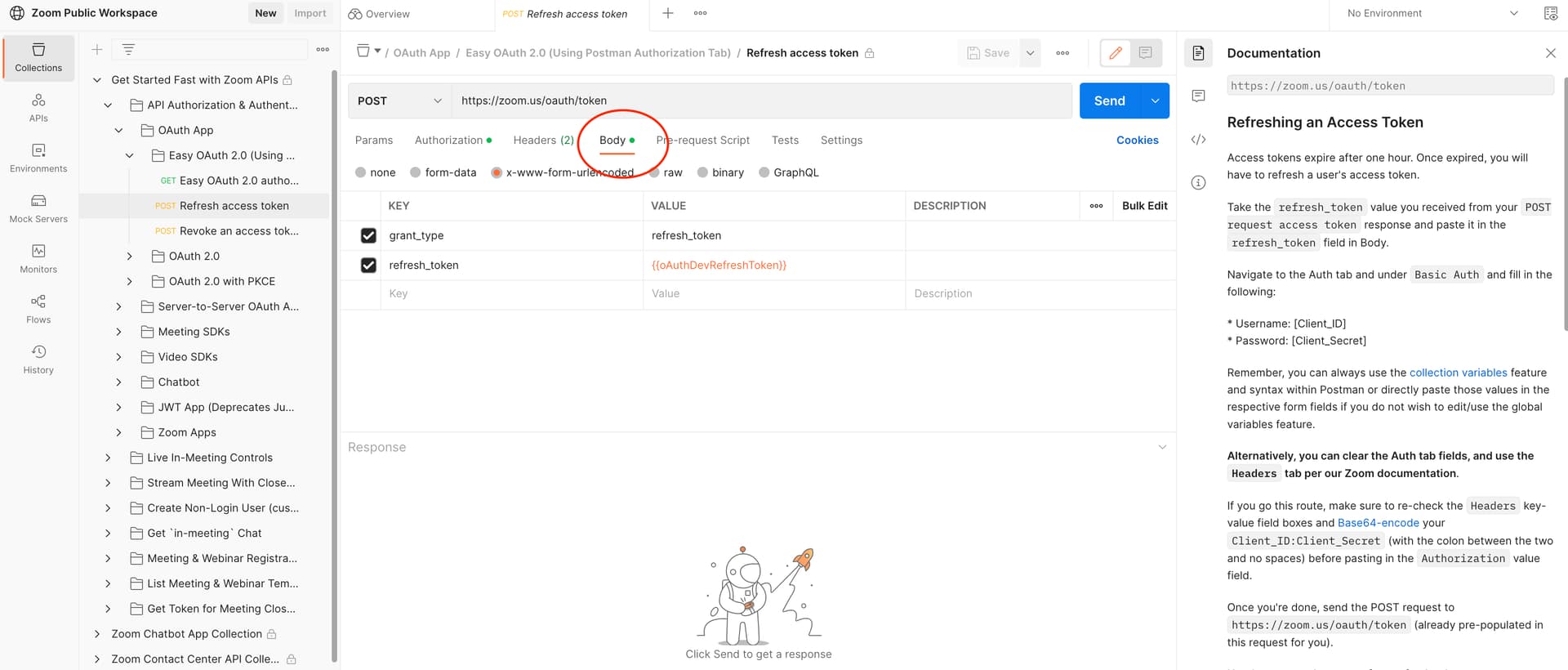
Task: Open the Monitors sidebar section
Action: (38, 259)
